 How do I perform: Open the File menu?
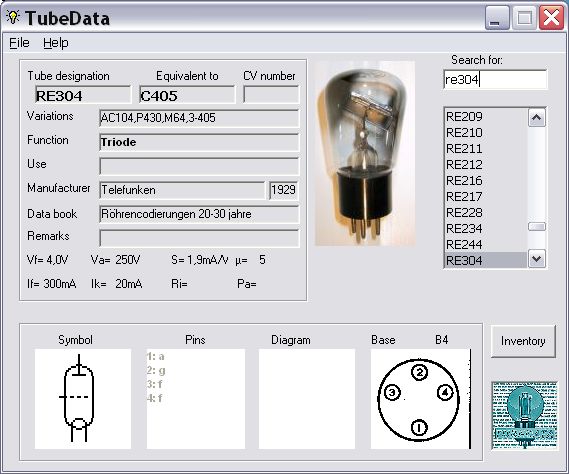19,43
